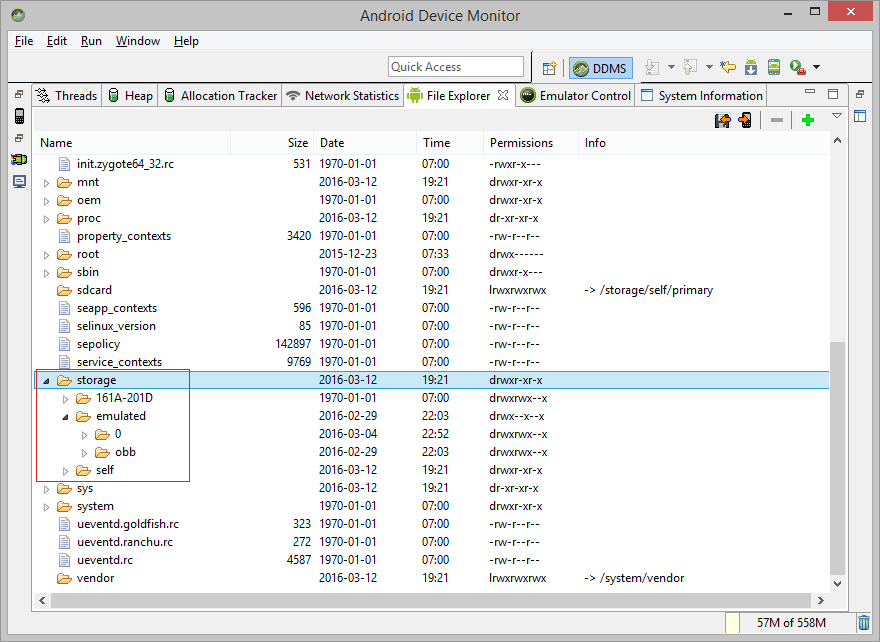Click the second restore icon in the left sidebar
880x642 pixels.
pos(19,137)
